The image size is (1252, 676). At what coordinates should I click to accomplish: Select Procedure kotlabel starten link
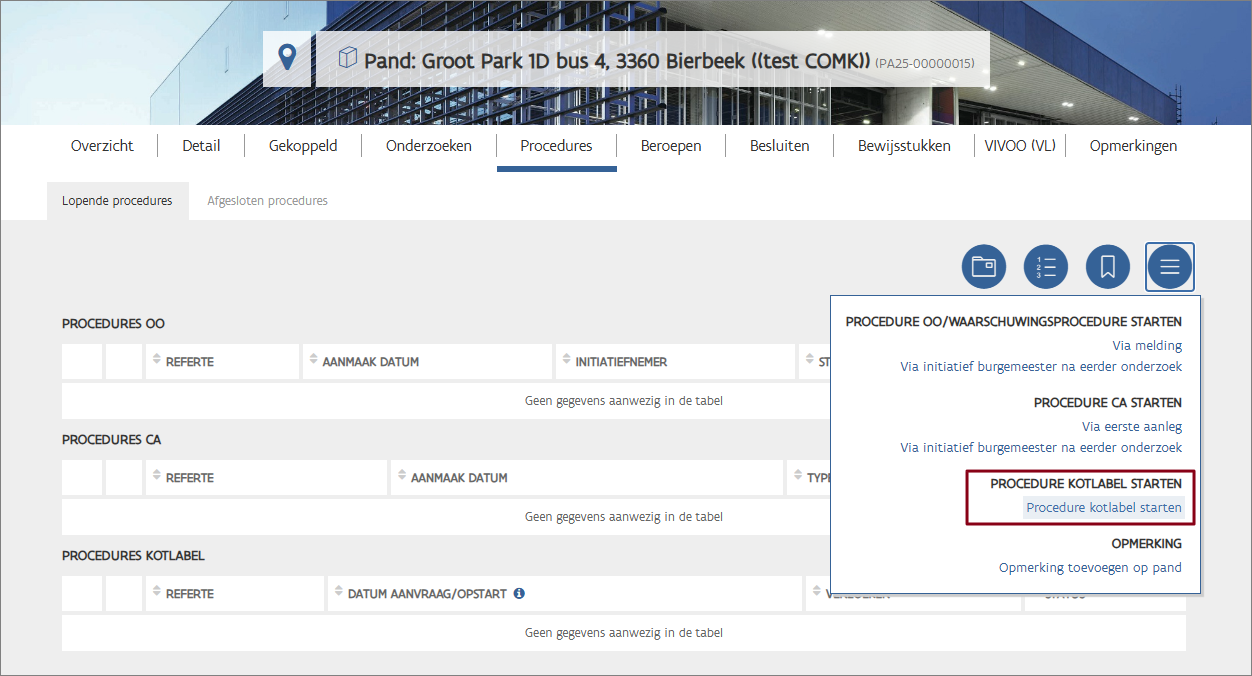point(1104,508)
